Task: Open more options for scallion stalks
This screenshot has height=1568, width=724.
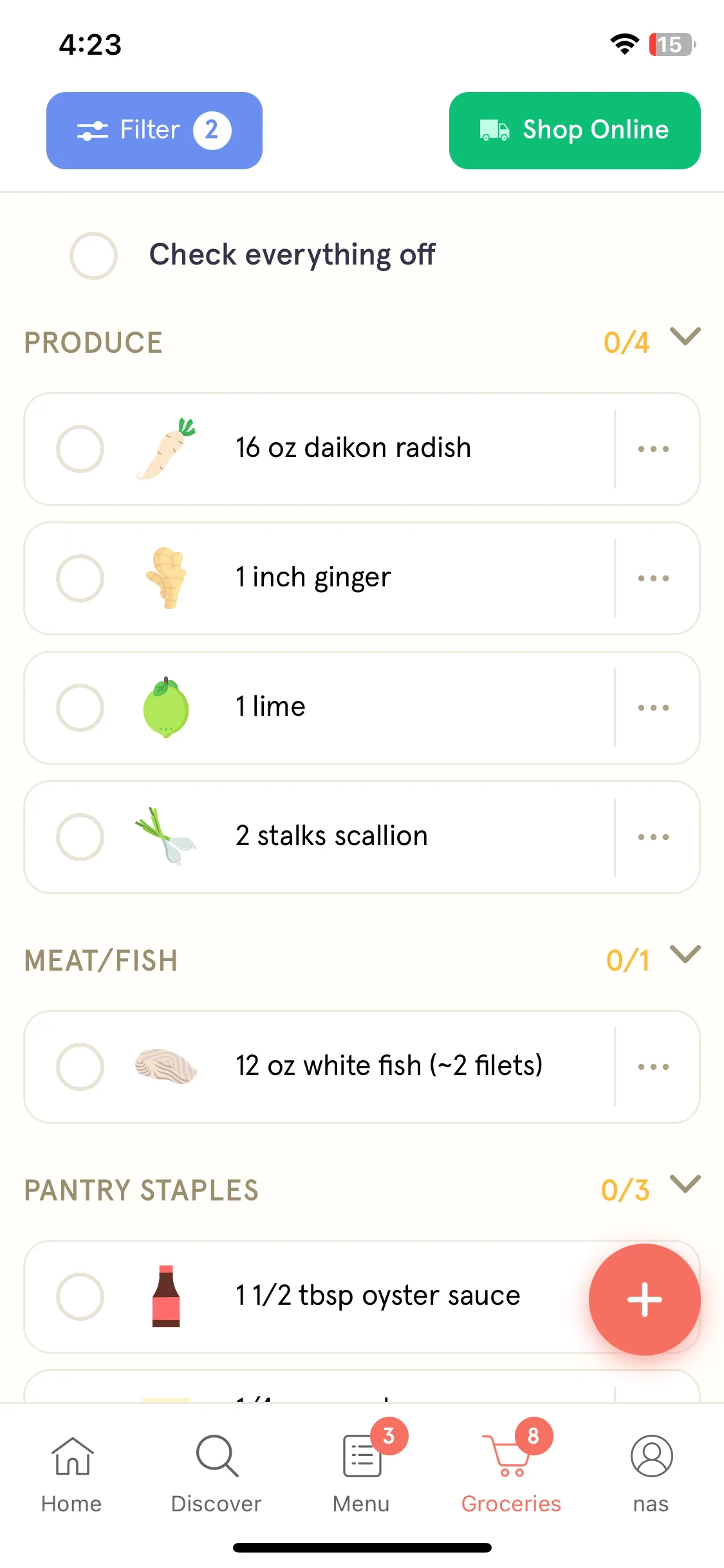Action: click(x=653, y=837)
